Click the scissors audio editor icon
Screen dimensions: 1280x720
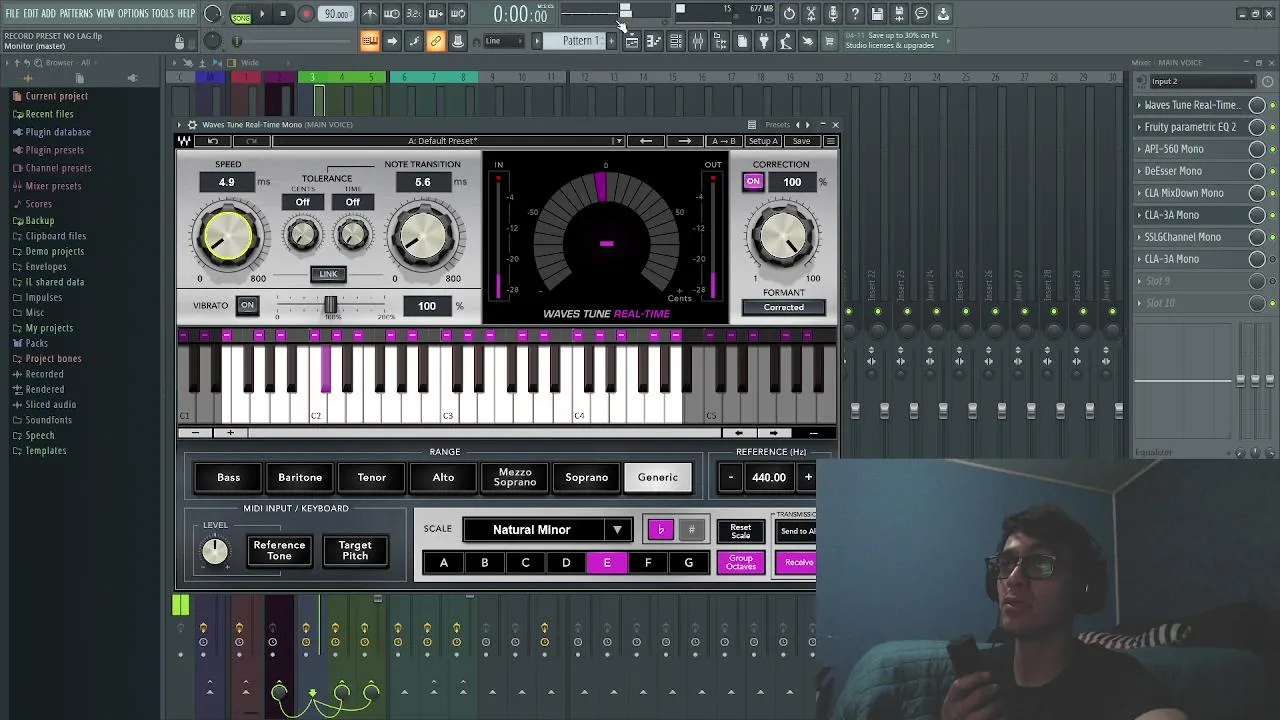tap(811, 14)
